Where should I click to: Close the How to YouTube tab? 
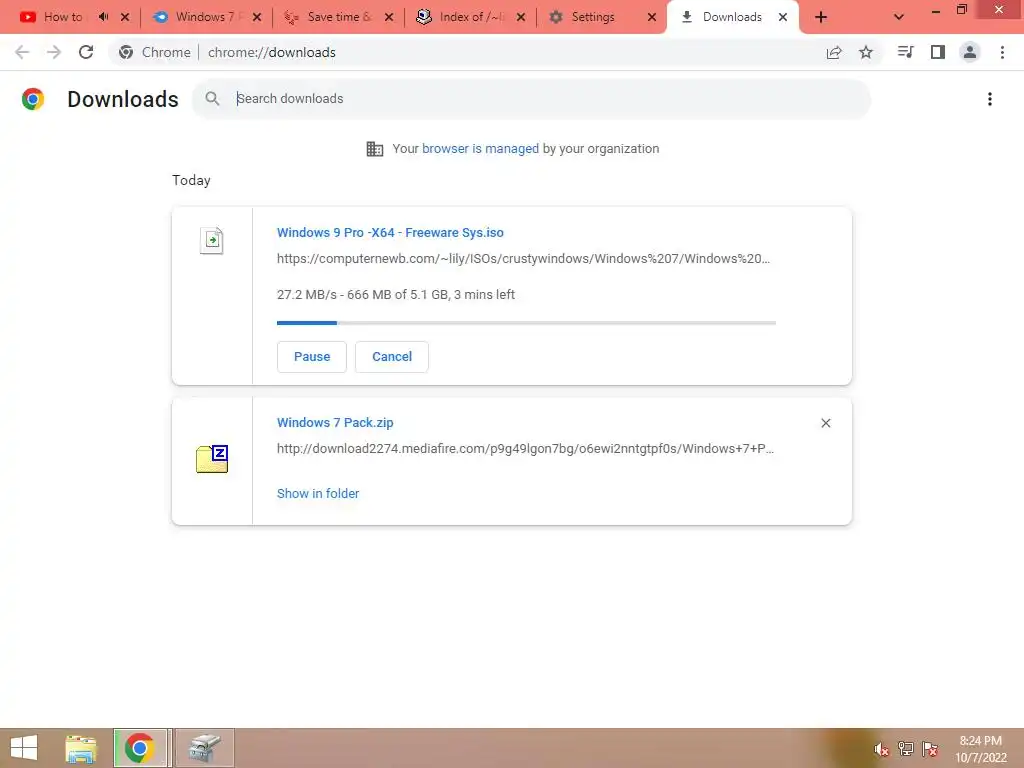pyautogui.click(x=125, y=17)
